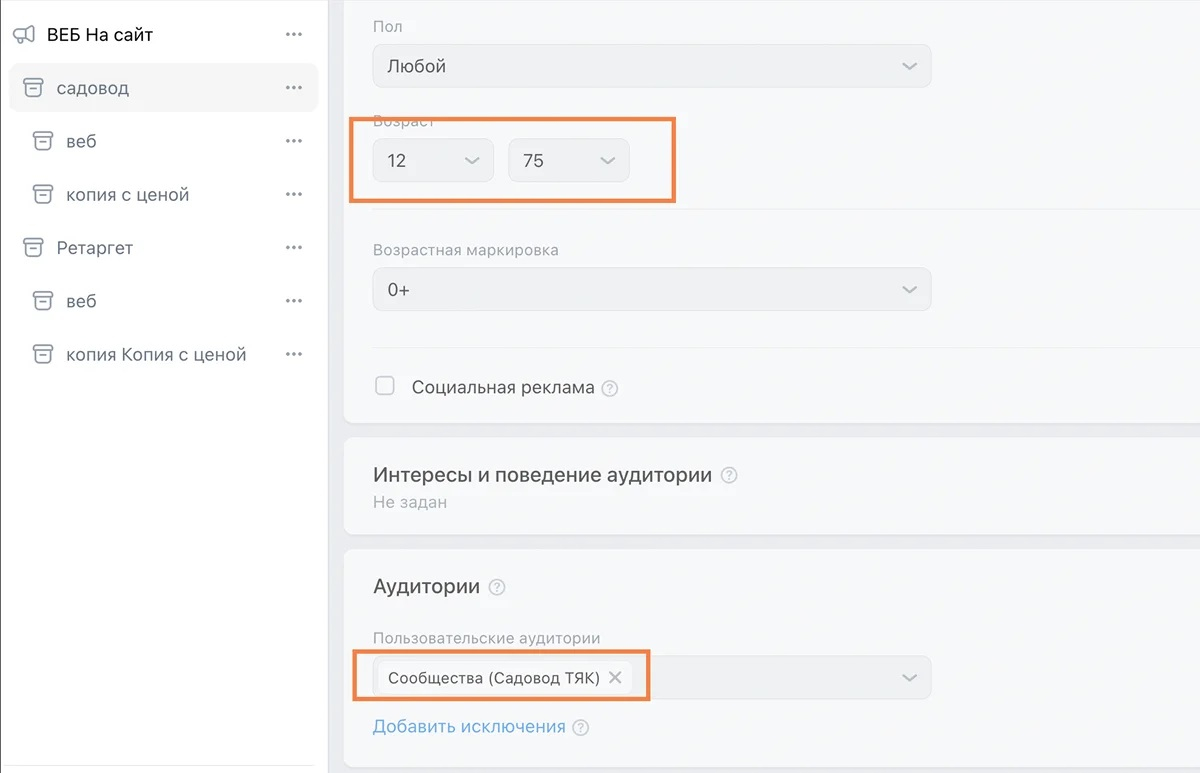Enable the Социальная реклама checkbox
Image resolution: width=1200 pixels, height=773 pixels.
385,386
